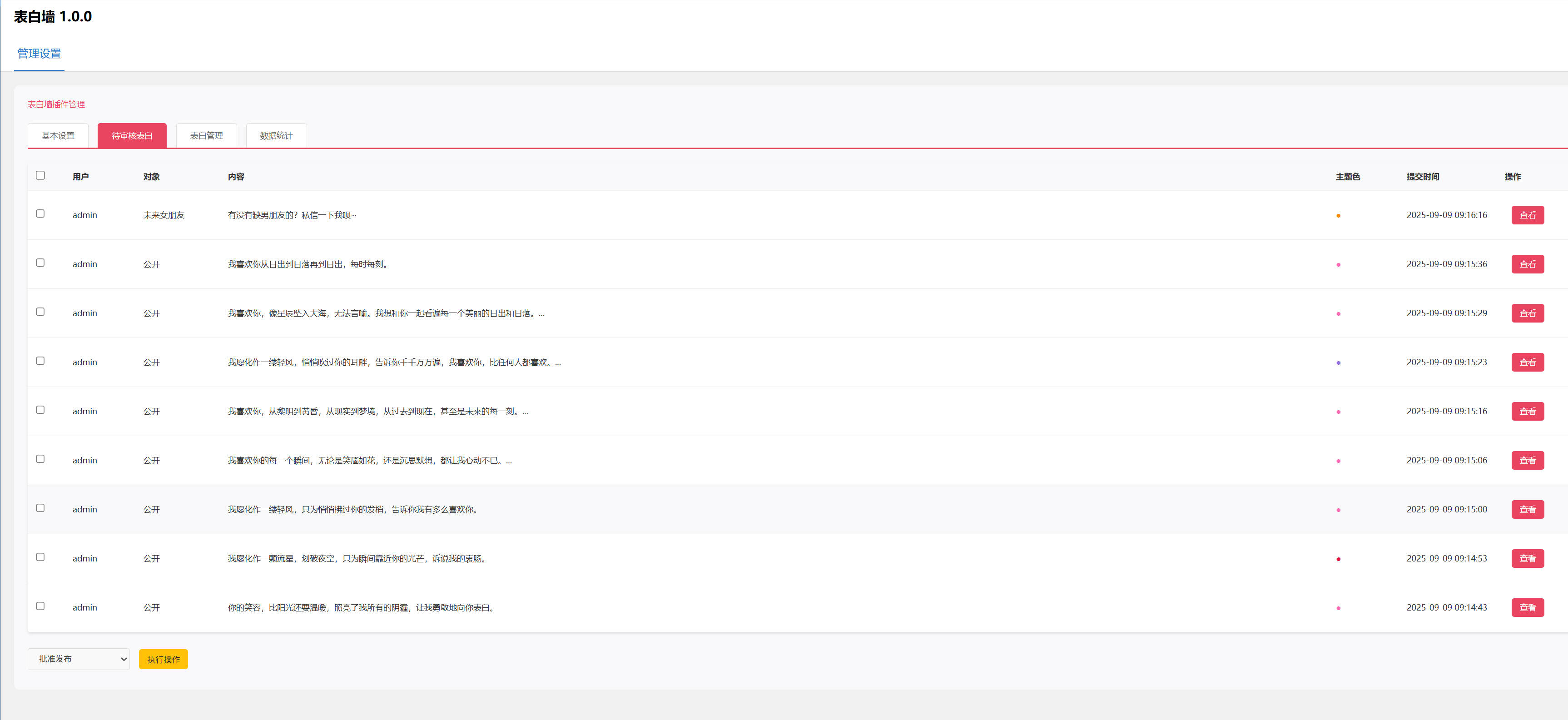Select the 待审核表白 tab
The image size is (1568, 720).
[132, 135]
